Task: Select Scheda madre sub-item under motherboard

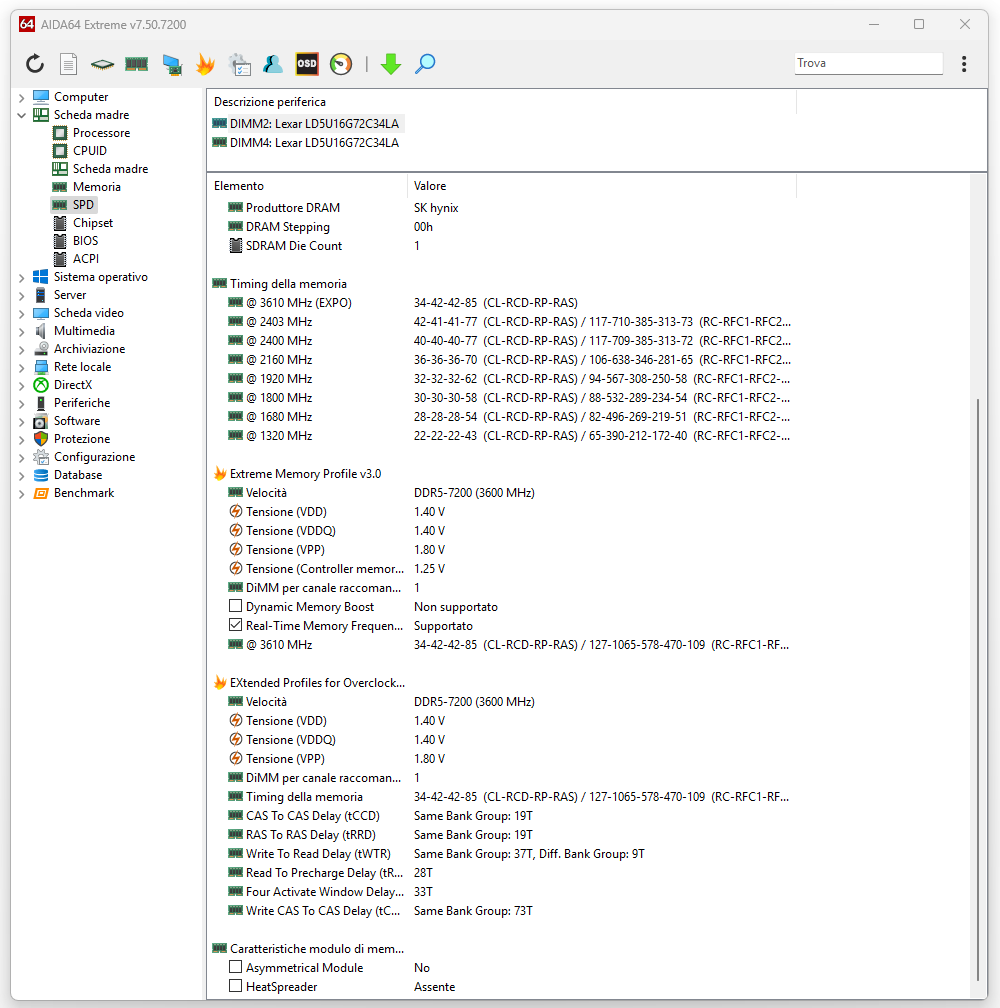Action: pyautogui.click(x=110, y=168)
